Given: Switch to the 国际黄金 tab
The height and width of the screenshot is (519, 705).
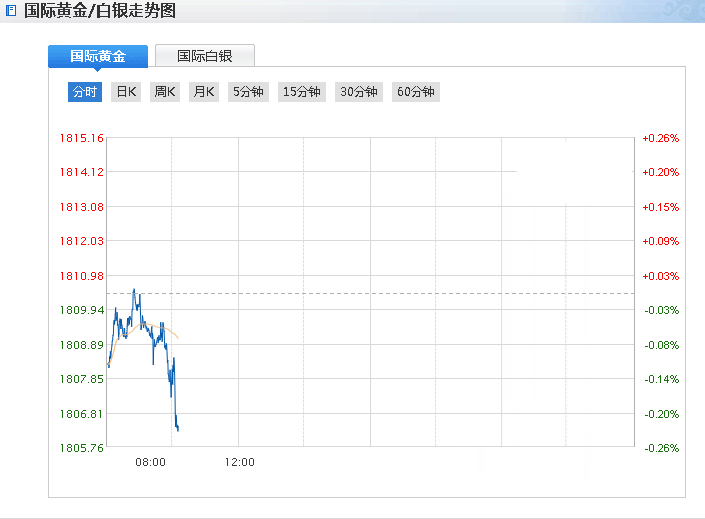Looking at the screenshot, I should [x=98, y=56].
